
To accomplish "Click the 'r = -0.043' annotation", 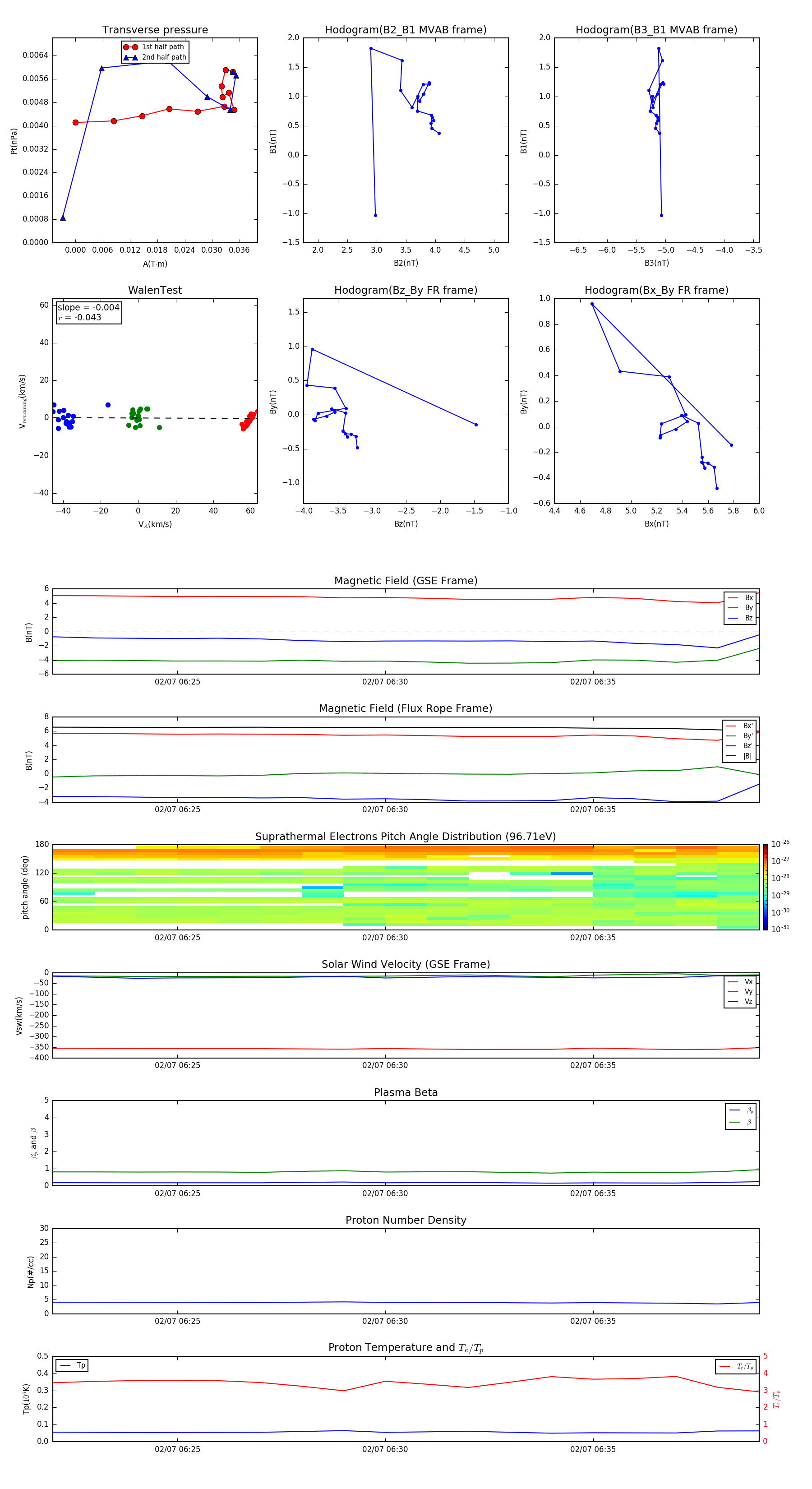I will click(x=80, y=317).
